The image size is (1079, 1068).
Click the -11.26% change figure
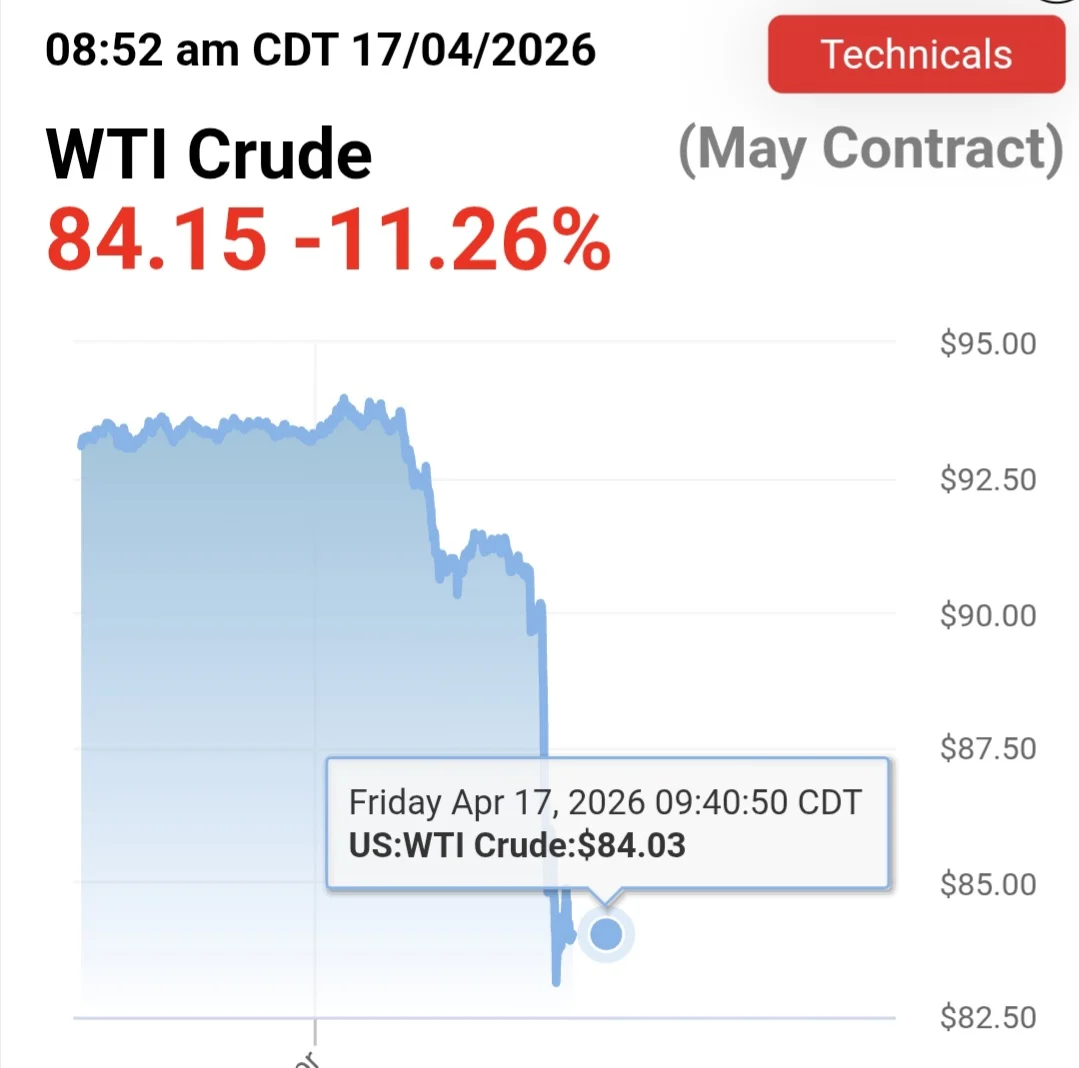(x=452, y=239)
